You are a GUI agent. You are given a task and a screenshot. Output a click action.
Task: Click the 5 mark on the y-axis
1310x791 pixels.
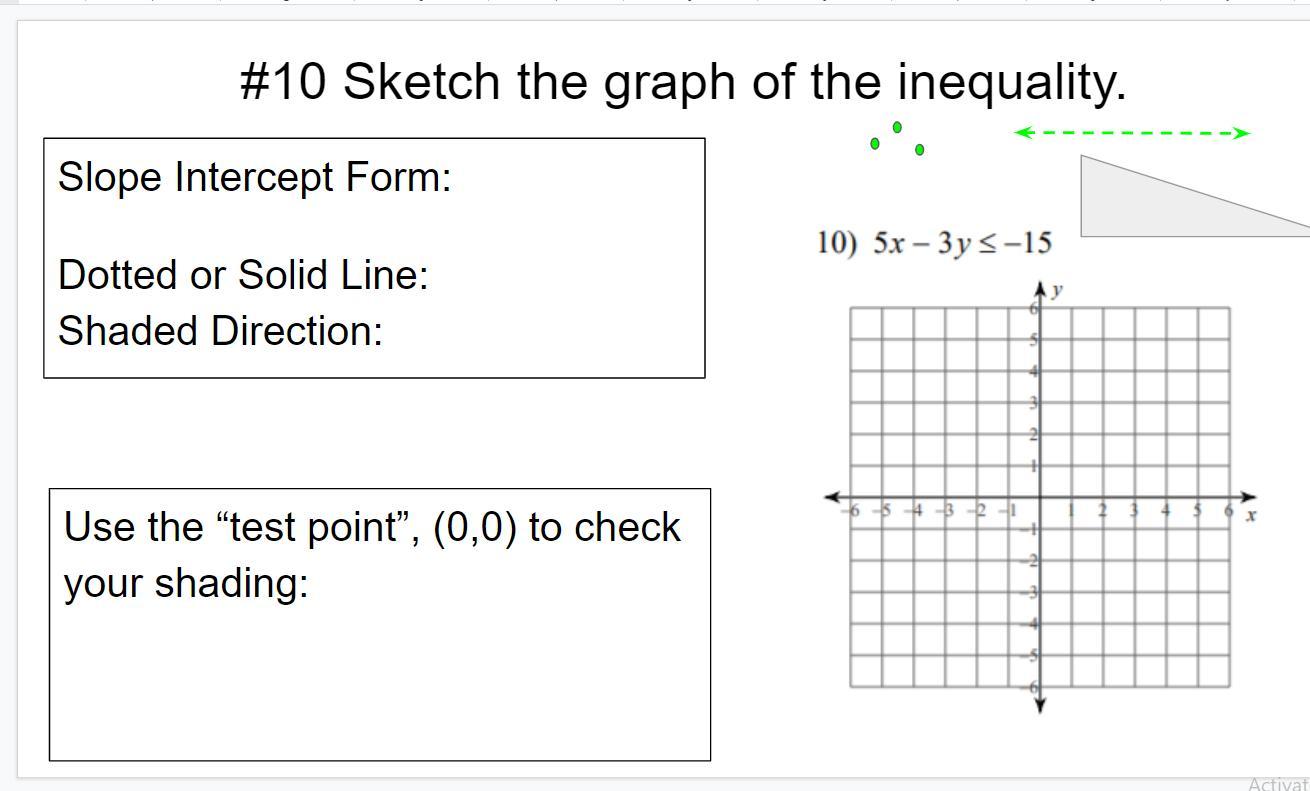coord(1034,340)
